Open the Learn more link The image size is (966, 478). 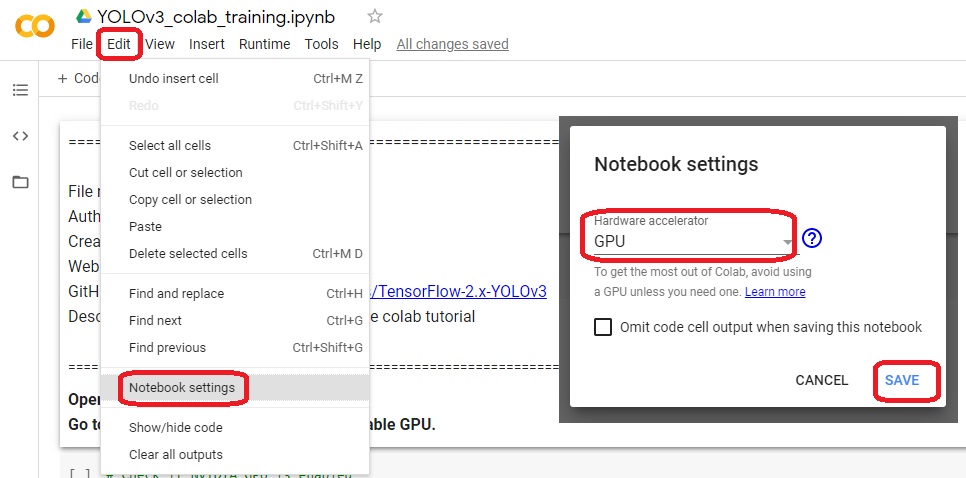775,292
